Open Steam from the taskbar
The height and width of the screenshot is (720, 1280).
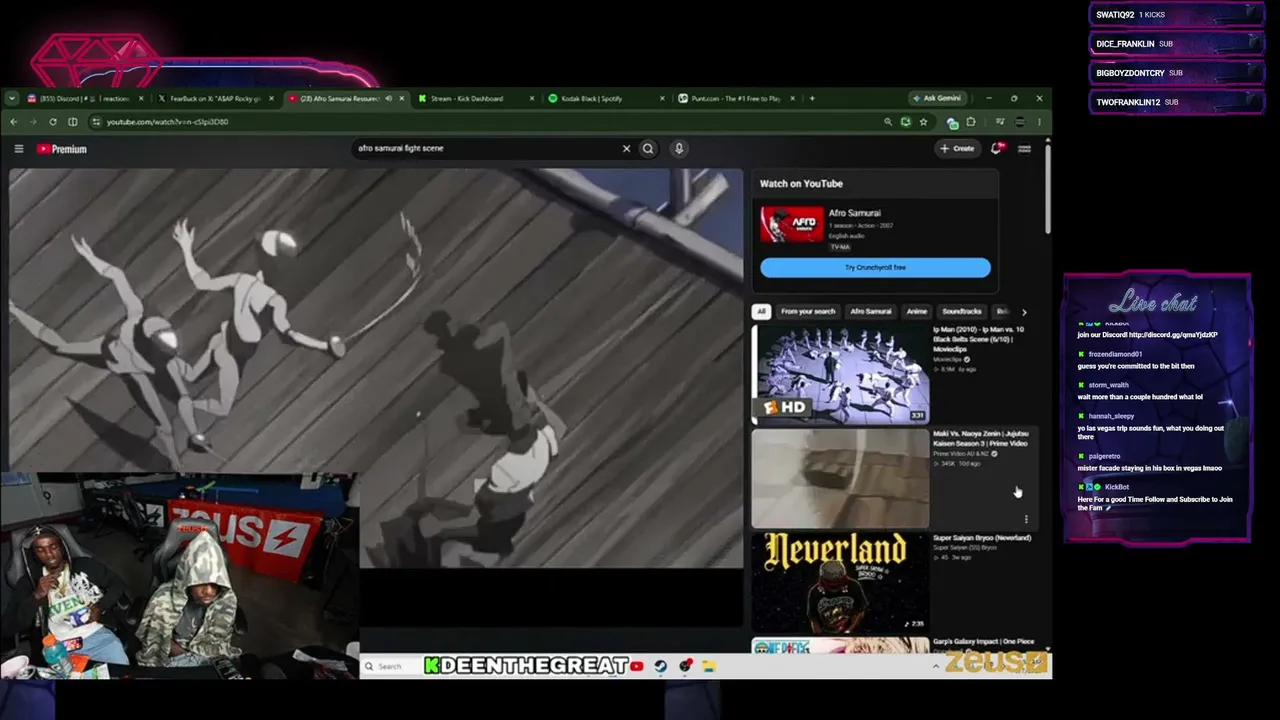click(x=661, y=666)
